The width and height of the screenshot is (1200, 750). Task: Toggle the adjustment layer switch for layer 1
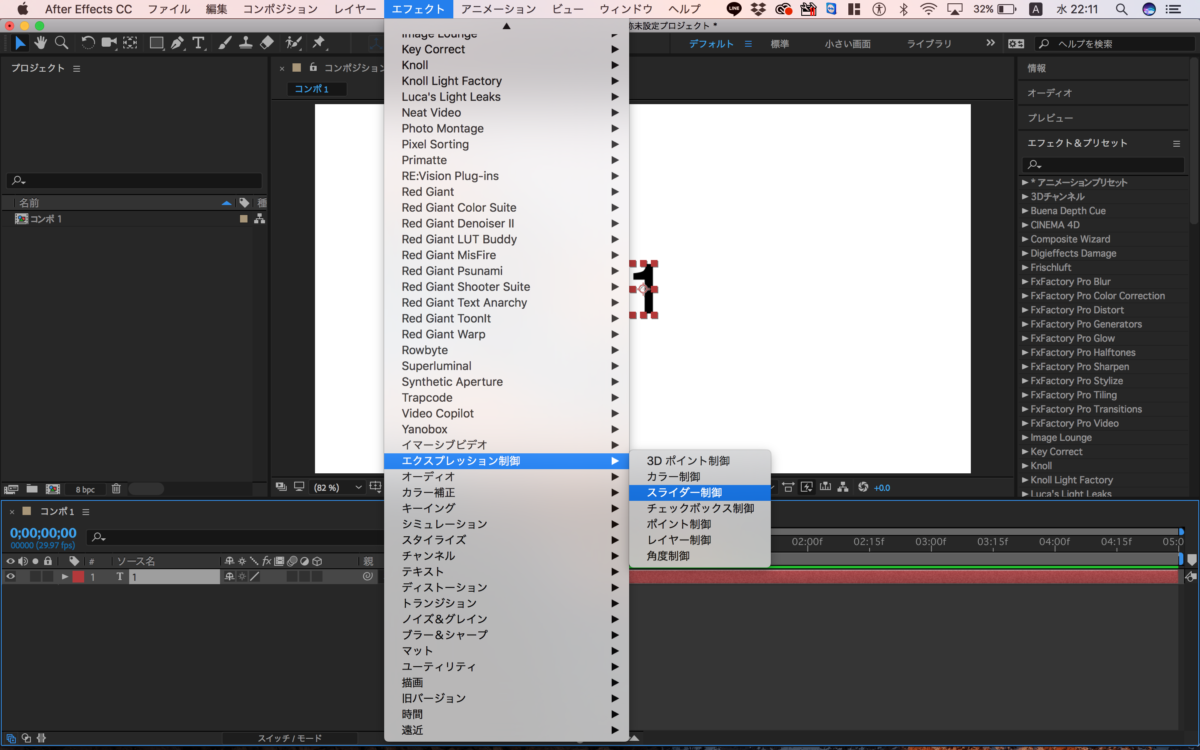click(304, 577)
